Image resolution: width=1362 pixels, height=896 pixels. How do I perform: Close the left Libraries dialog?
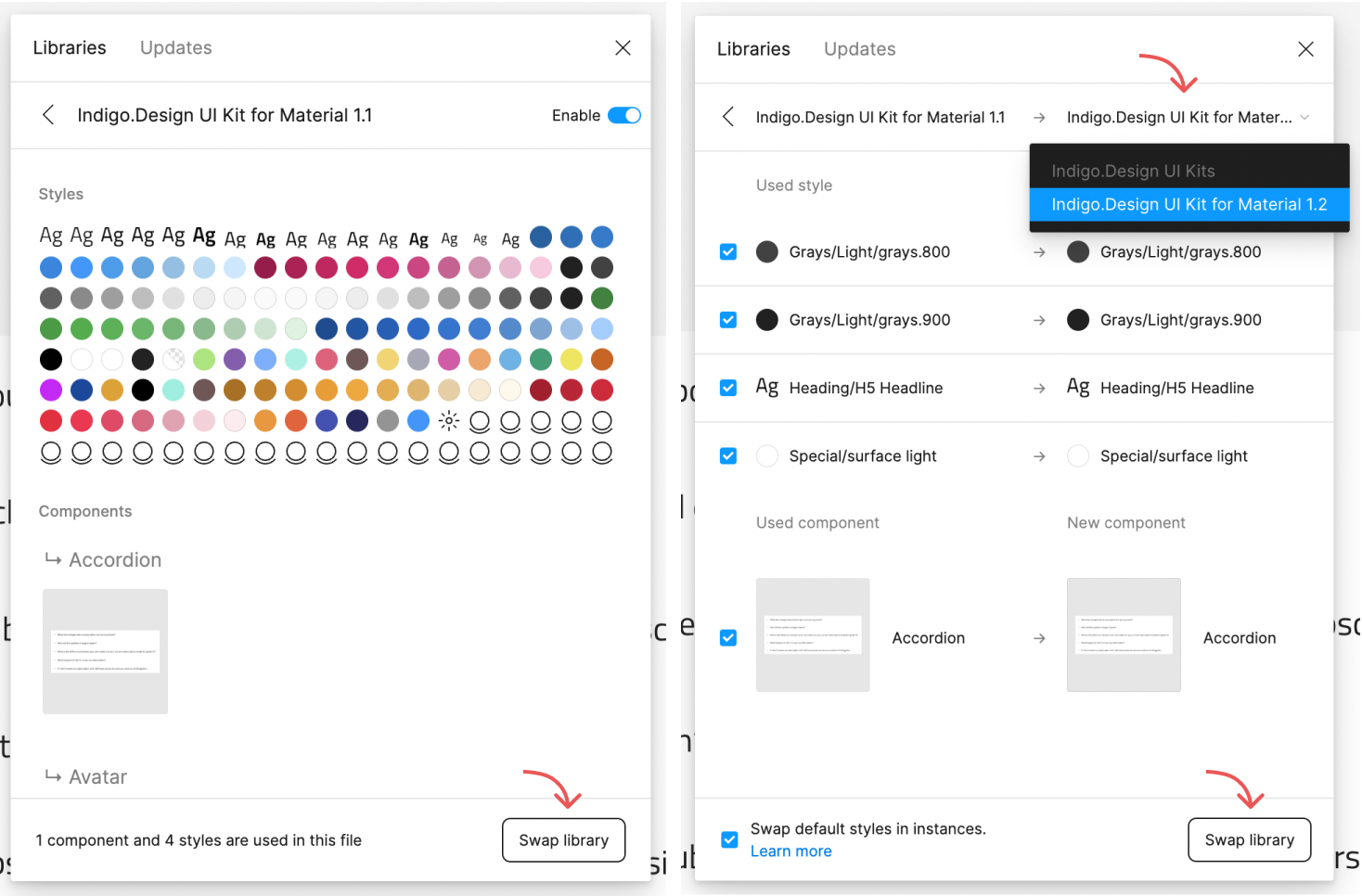(x=623, y=48)
